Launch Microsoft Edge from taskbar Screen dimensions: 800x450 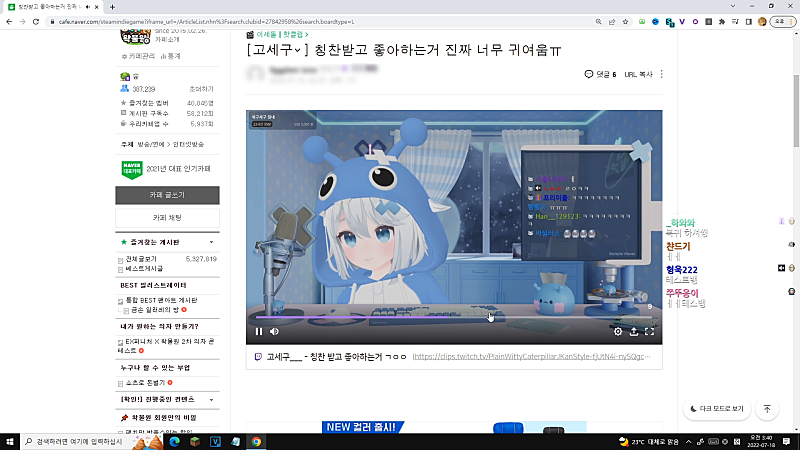[174, 442]
